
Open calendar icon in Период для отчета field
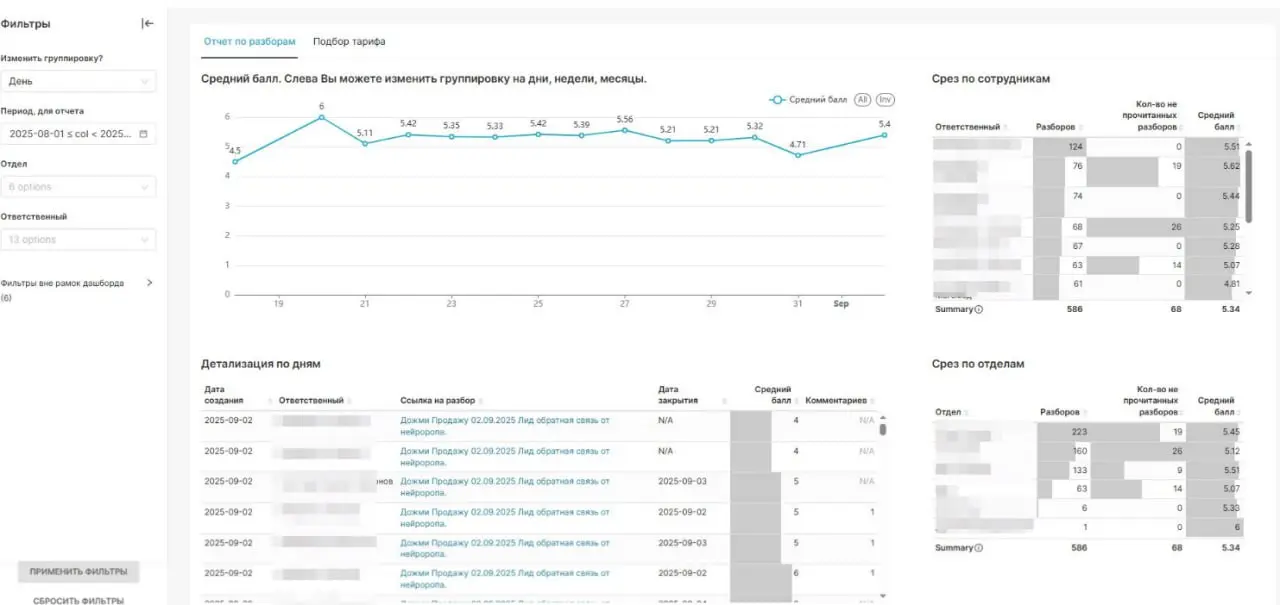(x=143, y=133)
